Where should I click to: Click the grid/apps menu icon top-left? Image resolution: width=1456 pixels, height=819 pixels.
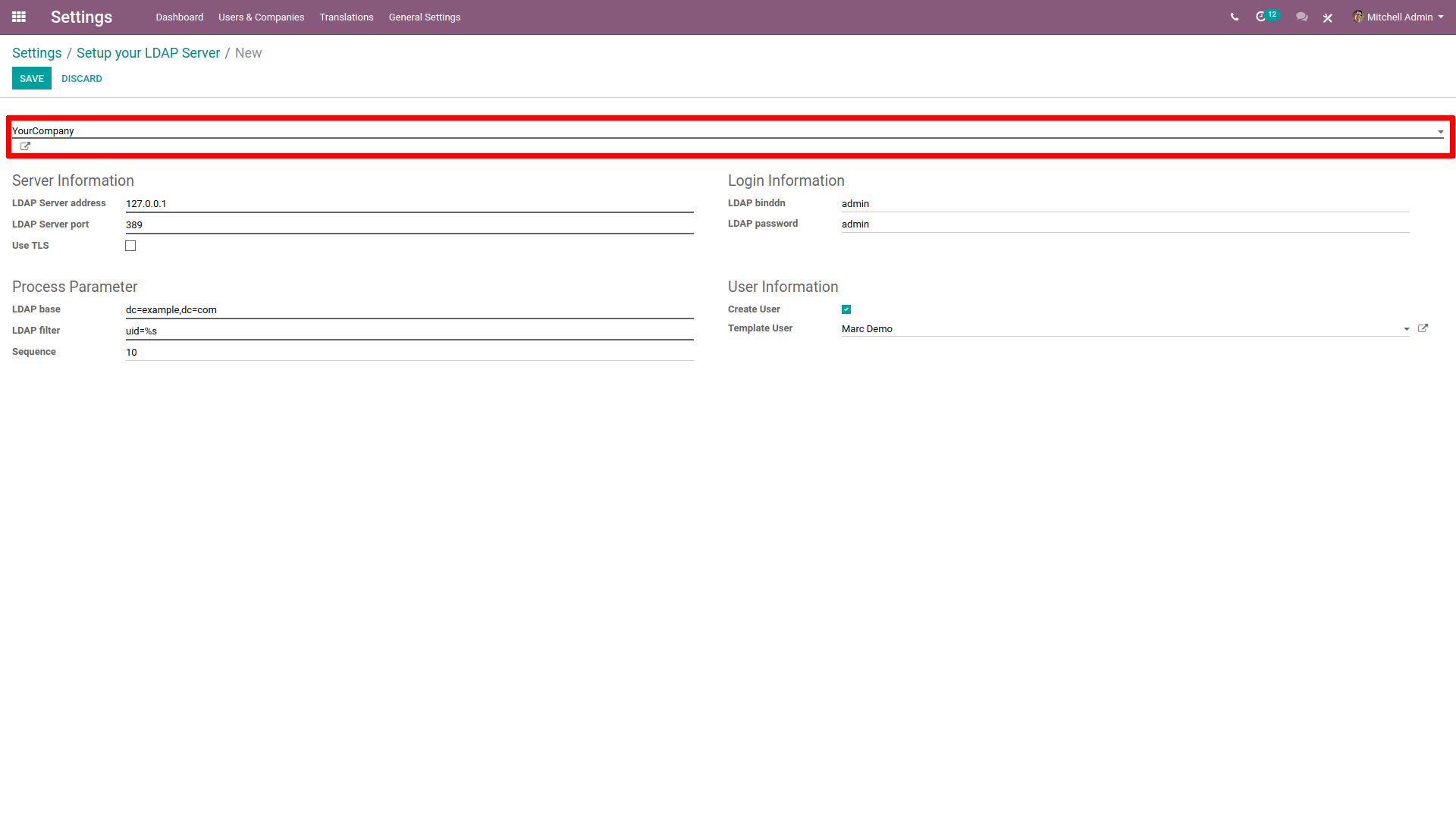(19, 17)
